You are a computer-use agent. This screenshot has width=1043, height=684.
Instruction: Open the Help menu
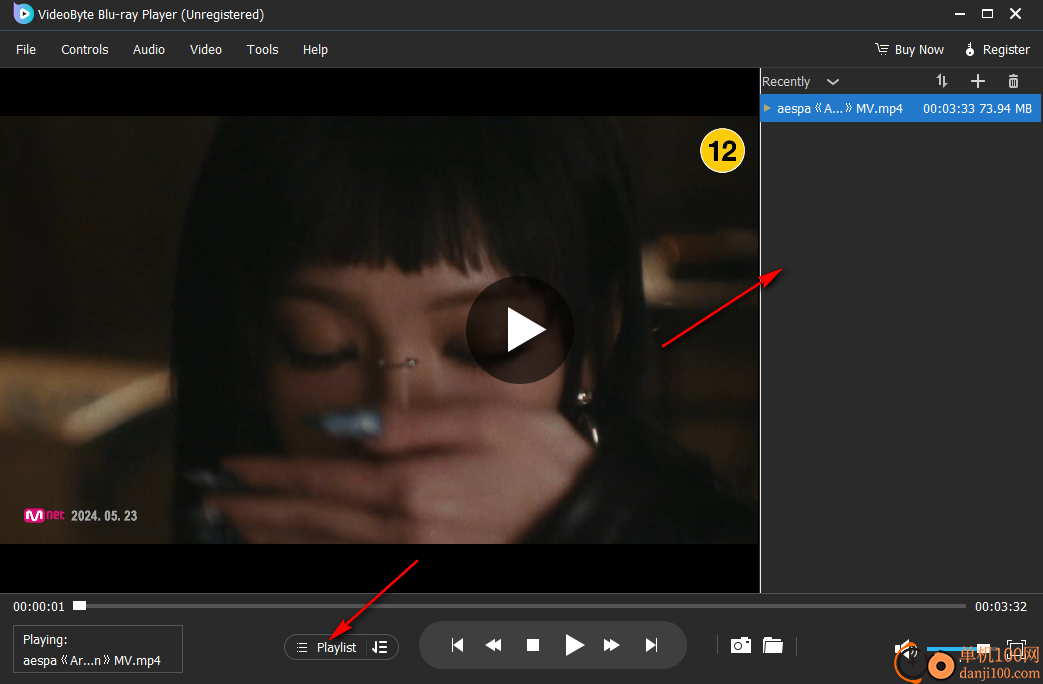[315, 50]
